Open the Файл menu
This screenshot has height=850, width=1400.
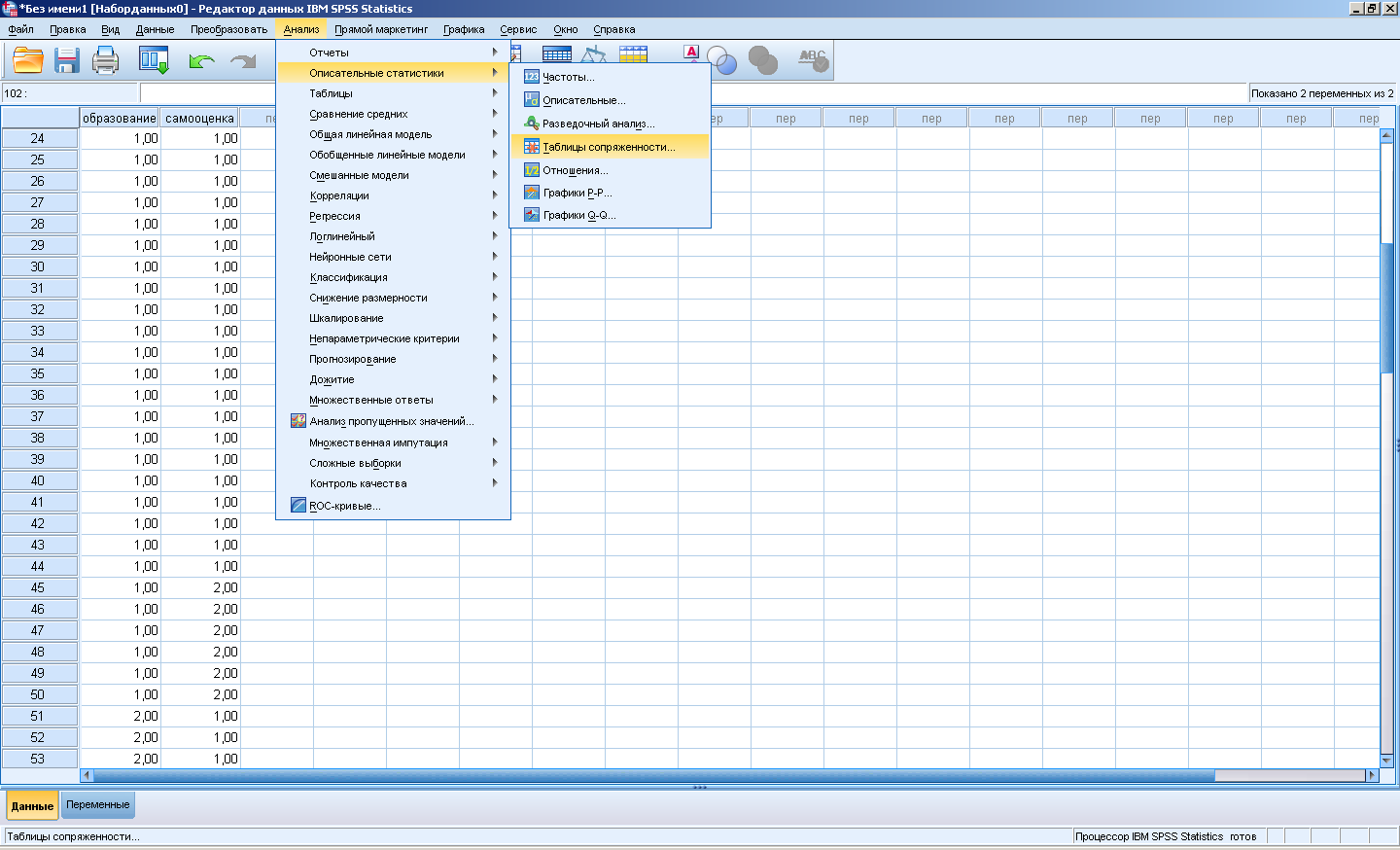pyautogui.click(x=20, y=29)
